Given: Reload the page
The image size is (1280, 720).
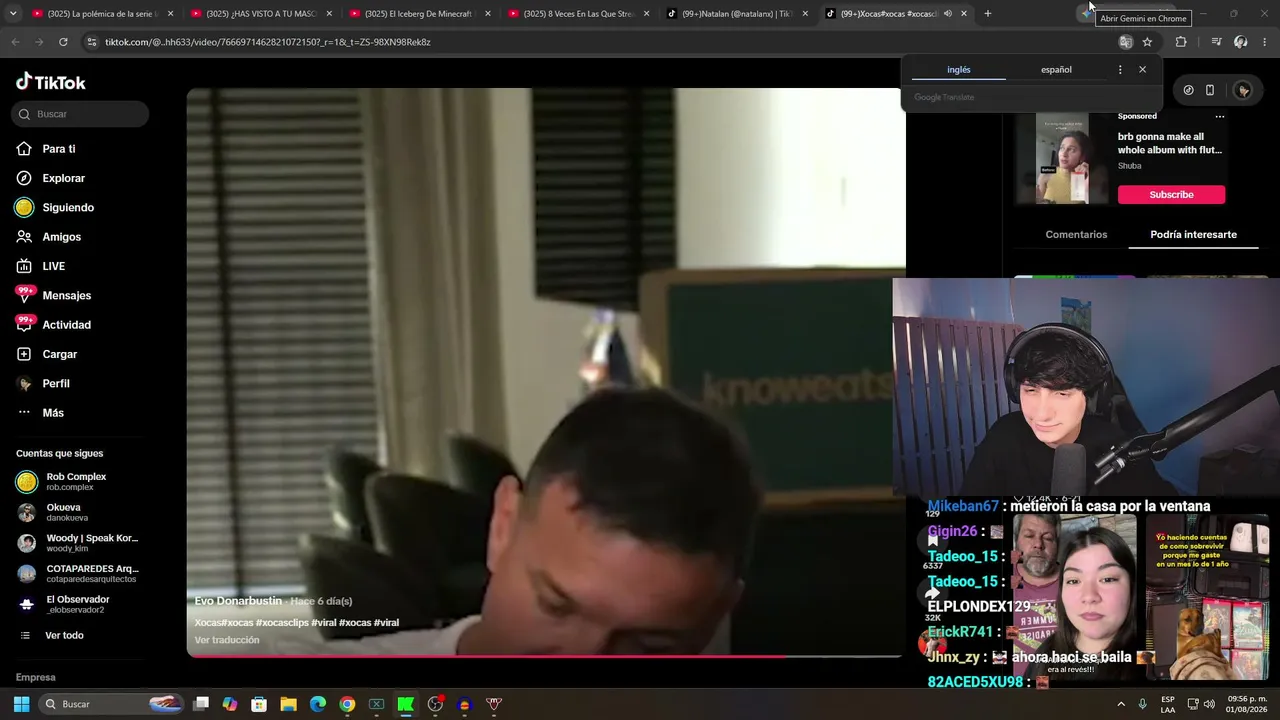Looking at the screenshot, I should 63,42.
